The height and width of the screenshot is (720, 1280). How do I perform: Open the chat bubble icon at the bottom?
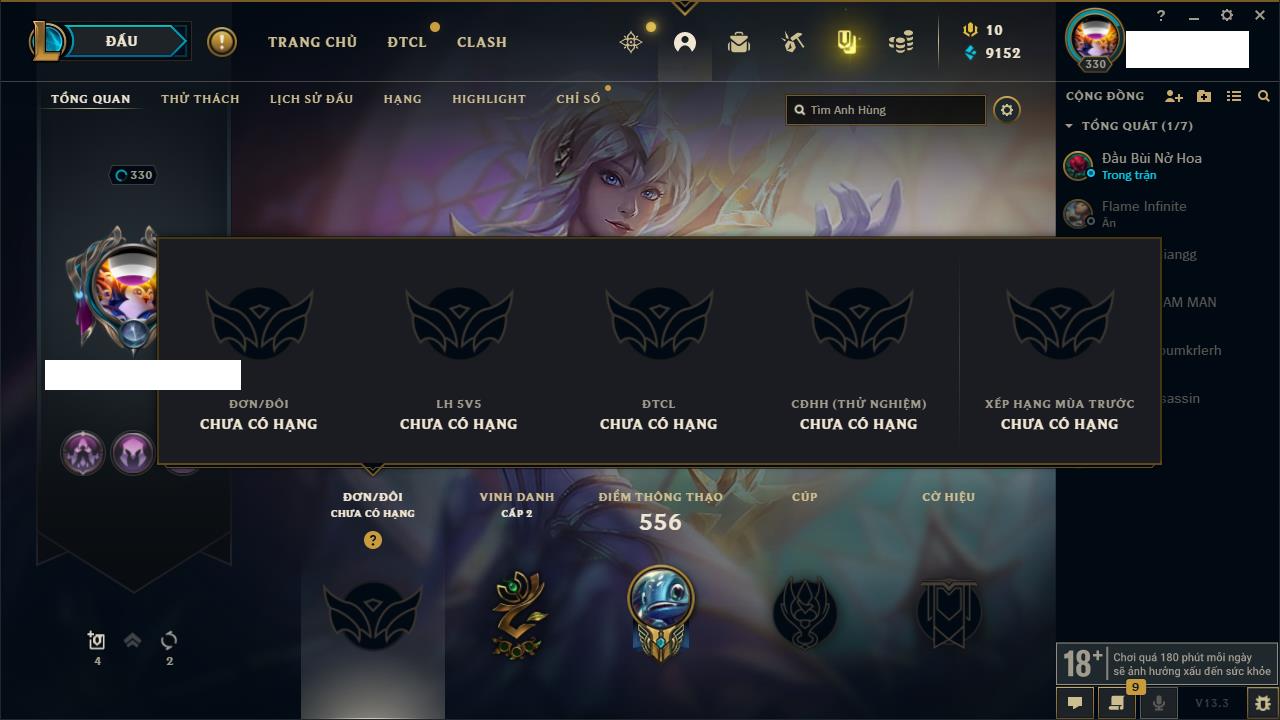point(1075,703)
